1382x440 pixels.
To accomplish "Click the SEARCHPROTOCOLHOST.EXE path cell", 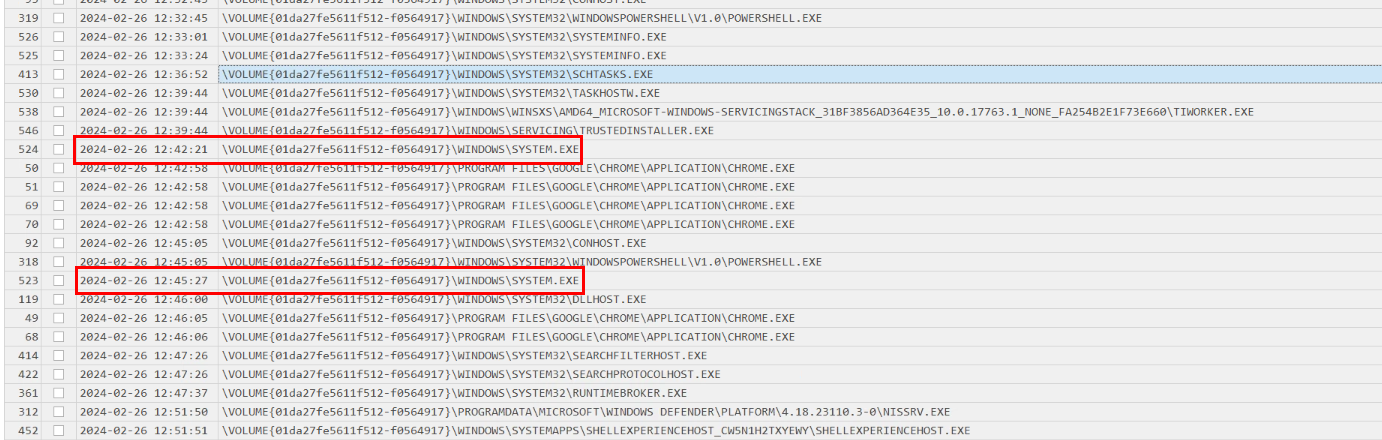I will pos(471,374).
